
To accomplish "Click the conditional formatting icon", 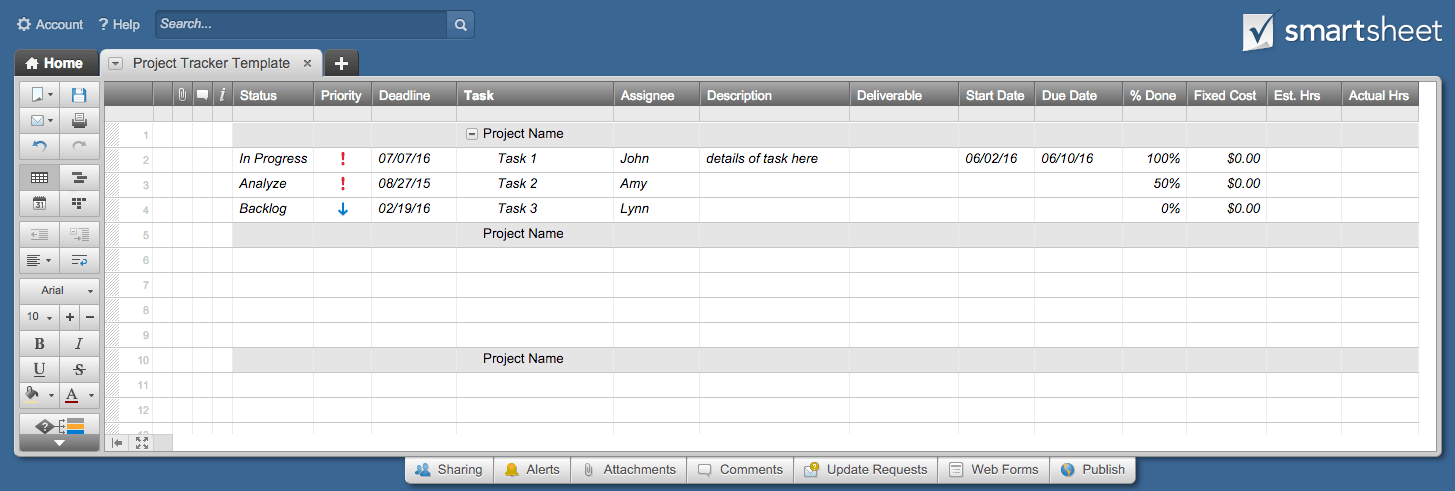I will click(59, 425).
